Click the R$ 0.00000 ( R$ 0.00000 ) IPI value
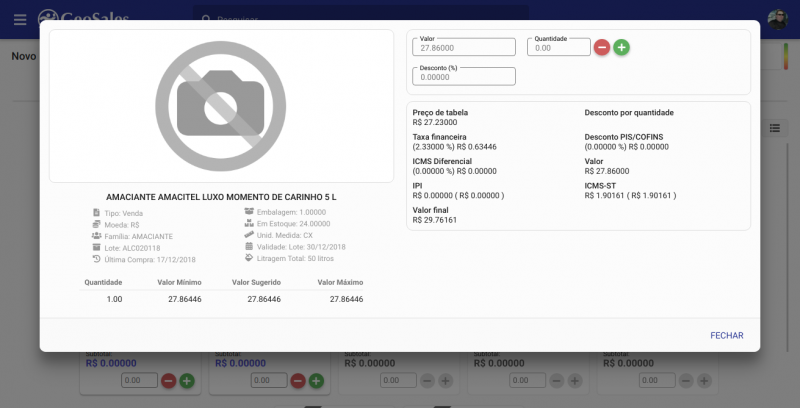The width and height of the screenshot is (800, 408). click(458, 195)
